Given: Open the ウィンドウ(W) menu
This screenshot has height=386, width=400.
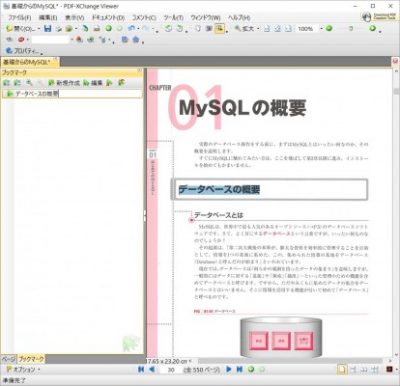Looking at the screenshot, I should pyautogui.click(x=205, y=18).
